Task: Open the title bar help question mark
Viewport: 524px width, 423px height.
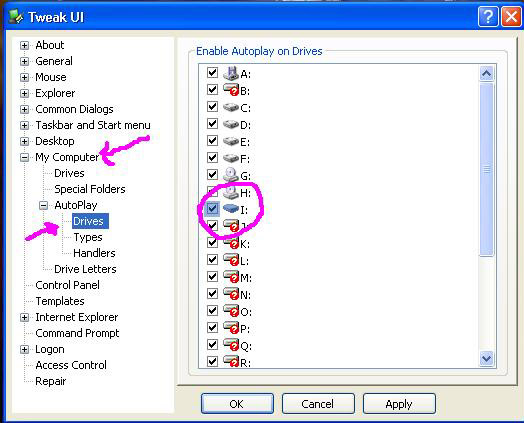Action: pyautogui.click(x=488, y=17)
